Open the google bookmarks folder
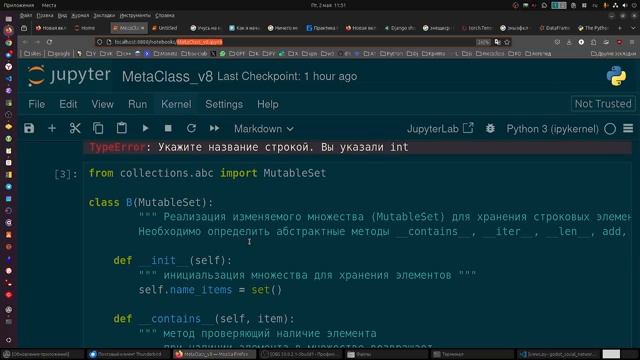Viewport: 640px width, 360px height. [59, 53]
